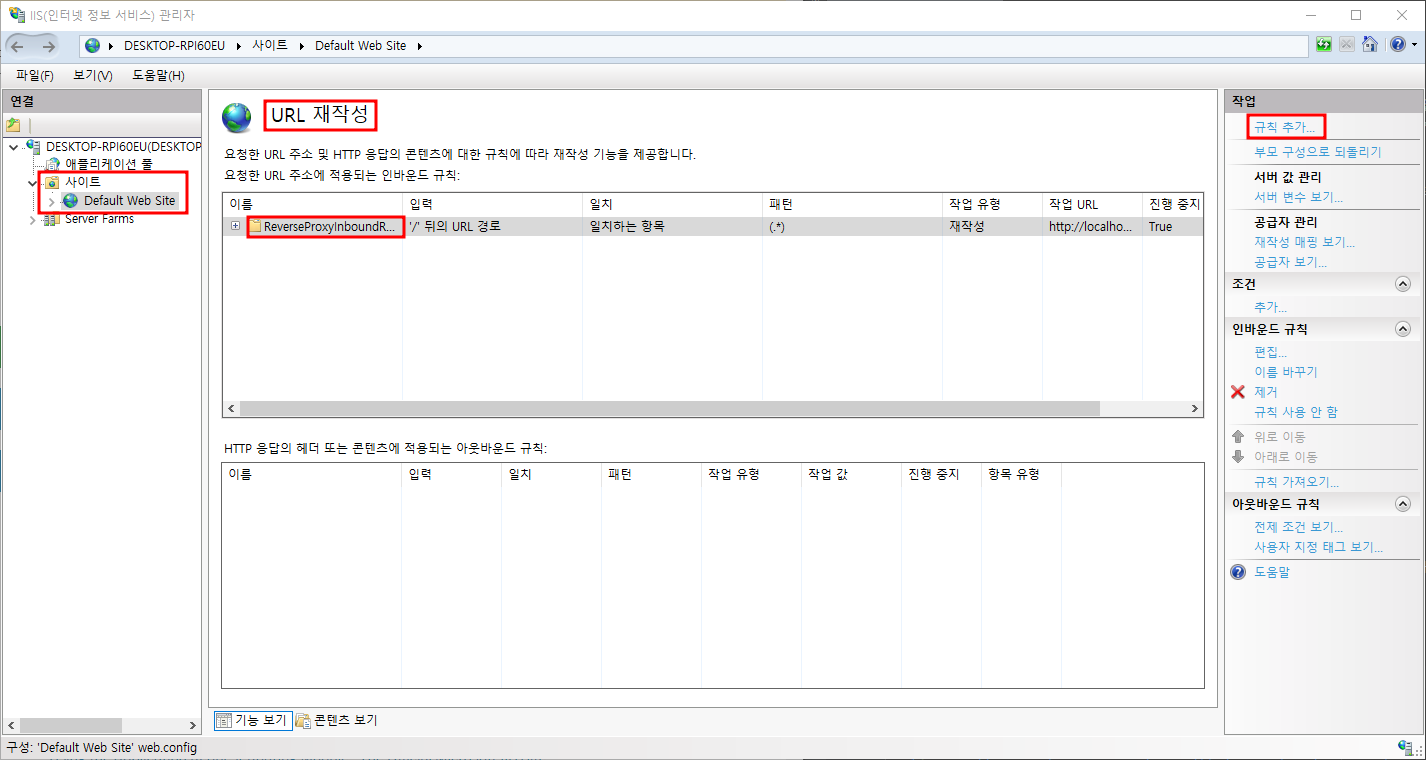This screenshot has width=1426, height=760.
Task: Click the 도움말 question icon in actions pane
Action: pyautogui.click(x=1238, y=572)
